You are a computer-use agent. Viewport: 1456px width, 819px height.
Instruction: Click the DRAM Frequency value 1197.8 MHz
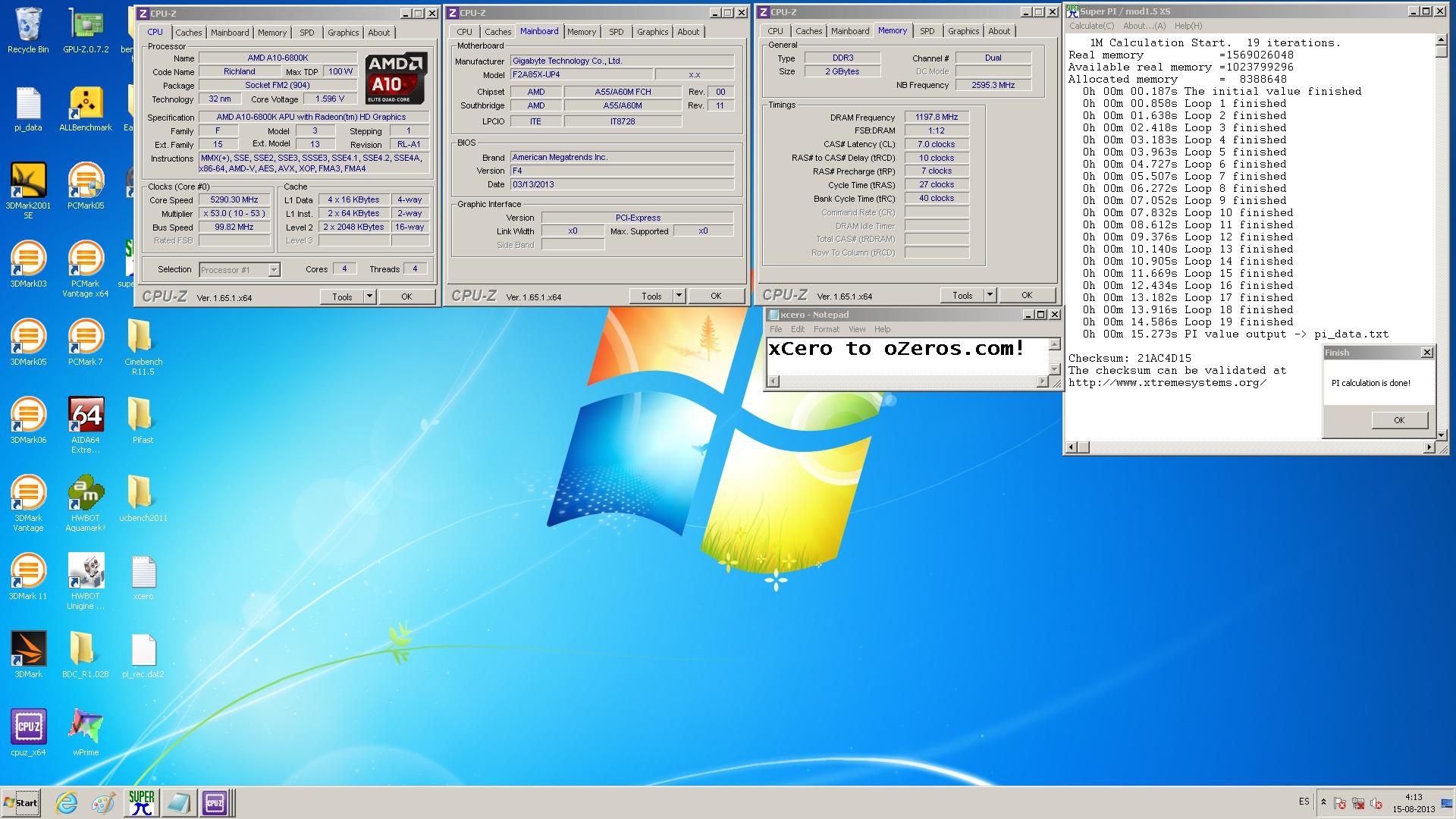point(937,118)
